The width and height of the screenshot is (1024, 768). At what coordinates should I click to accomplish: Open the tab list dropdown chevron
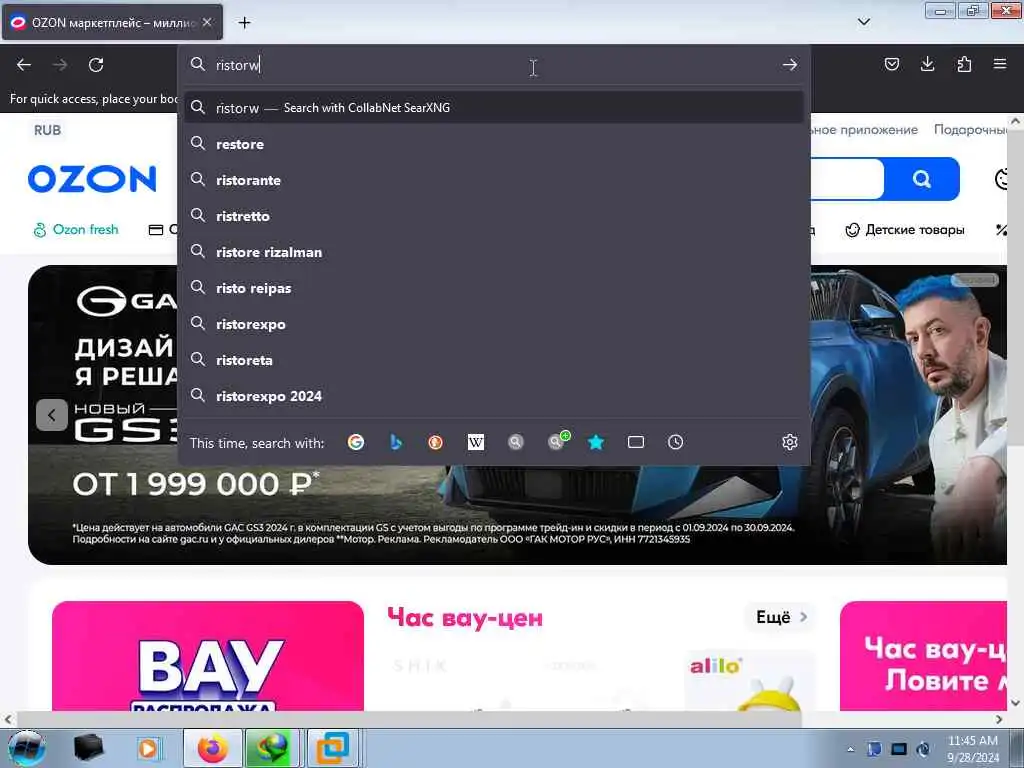pos(863,22)
